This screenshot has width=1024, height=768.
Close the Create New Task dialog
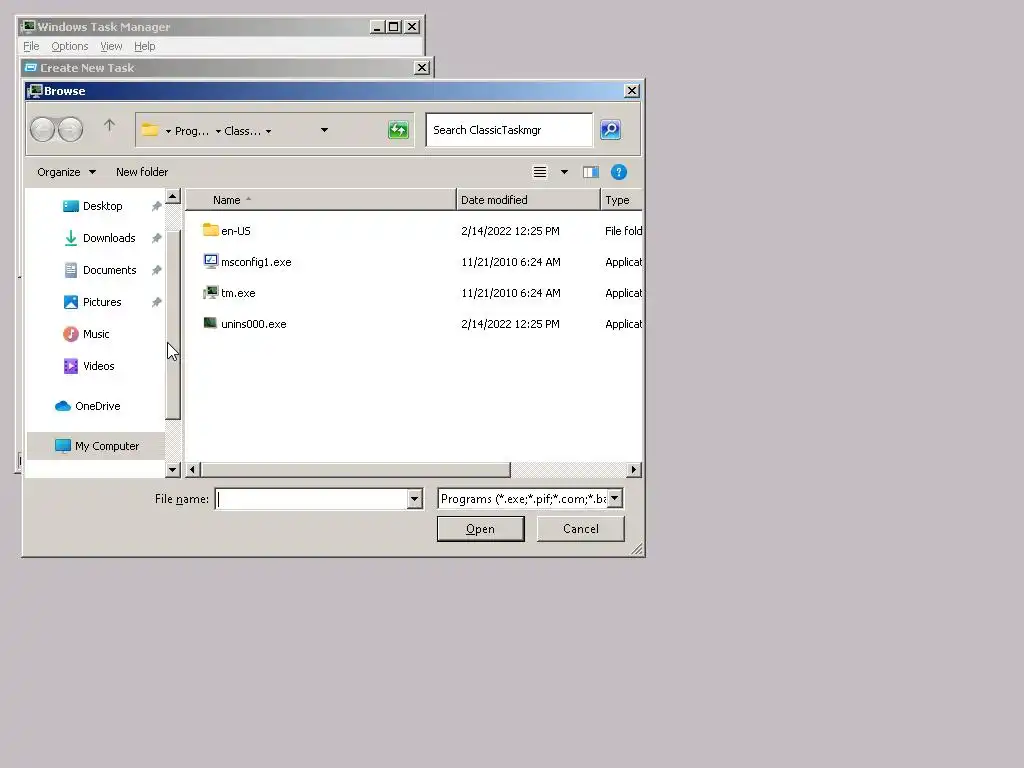click(x=422, y=68)
